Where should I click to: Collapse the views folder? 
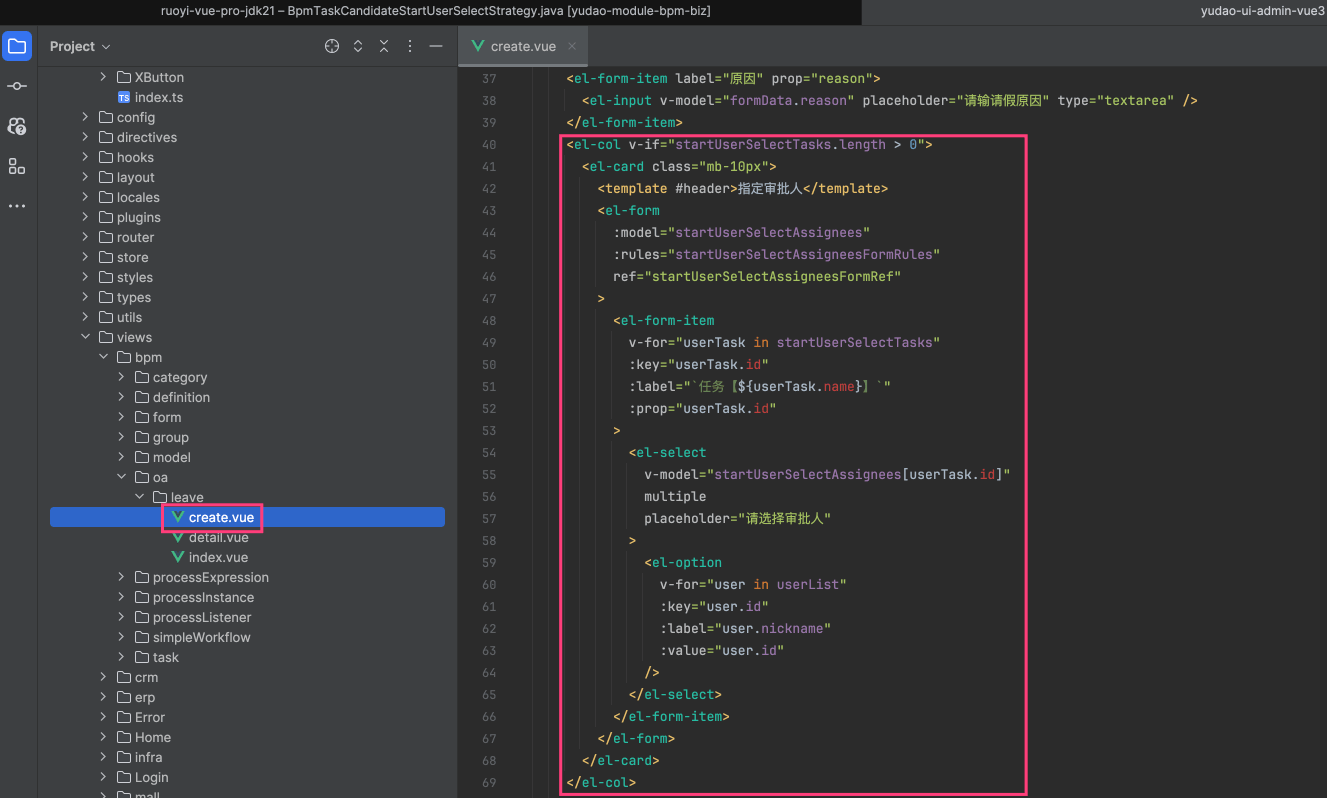tap(85, 338)
